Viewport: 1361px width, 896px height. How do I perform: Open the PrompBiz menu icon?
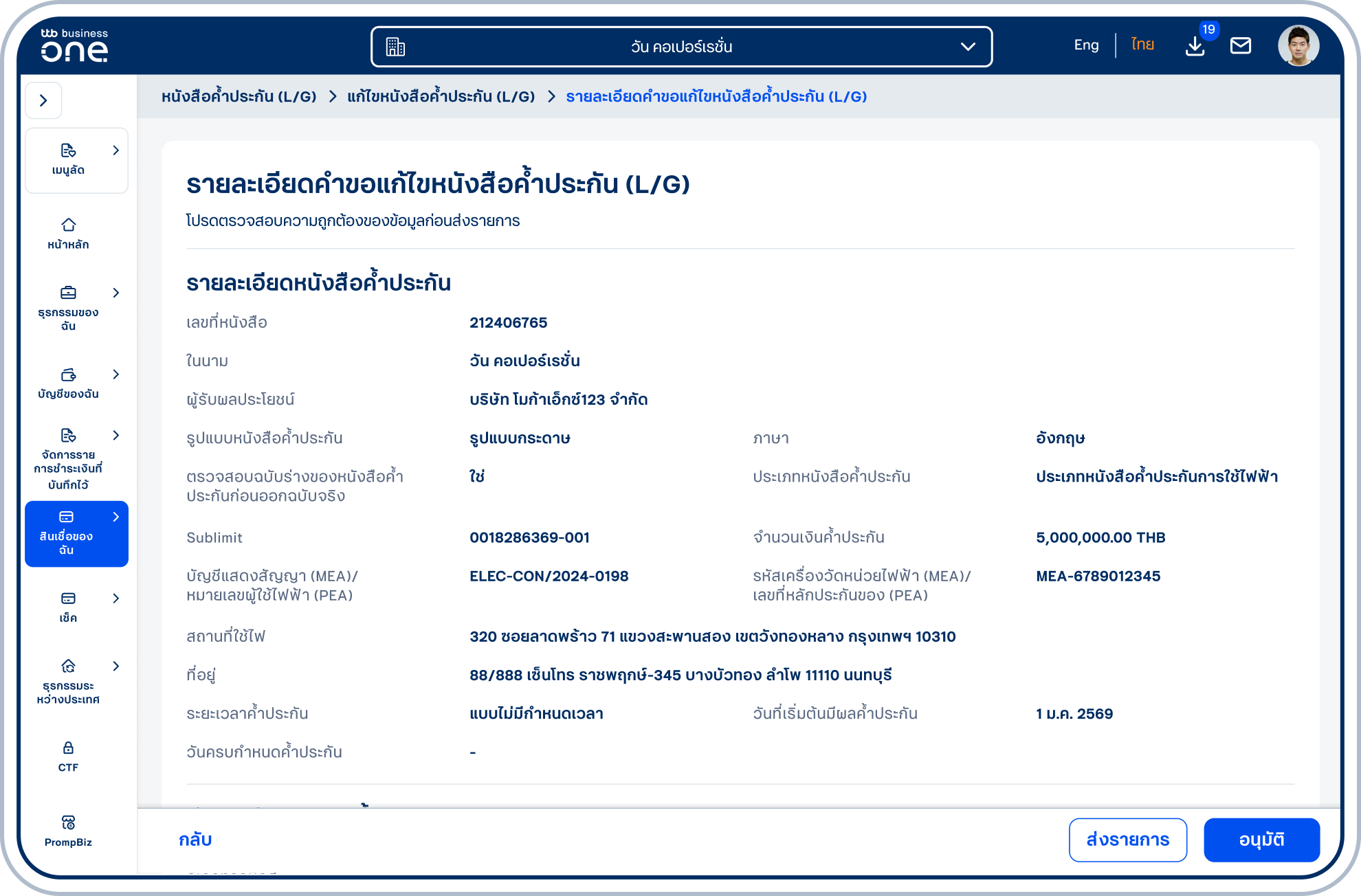[x=68, y=822]
